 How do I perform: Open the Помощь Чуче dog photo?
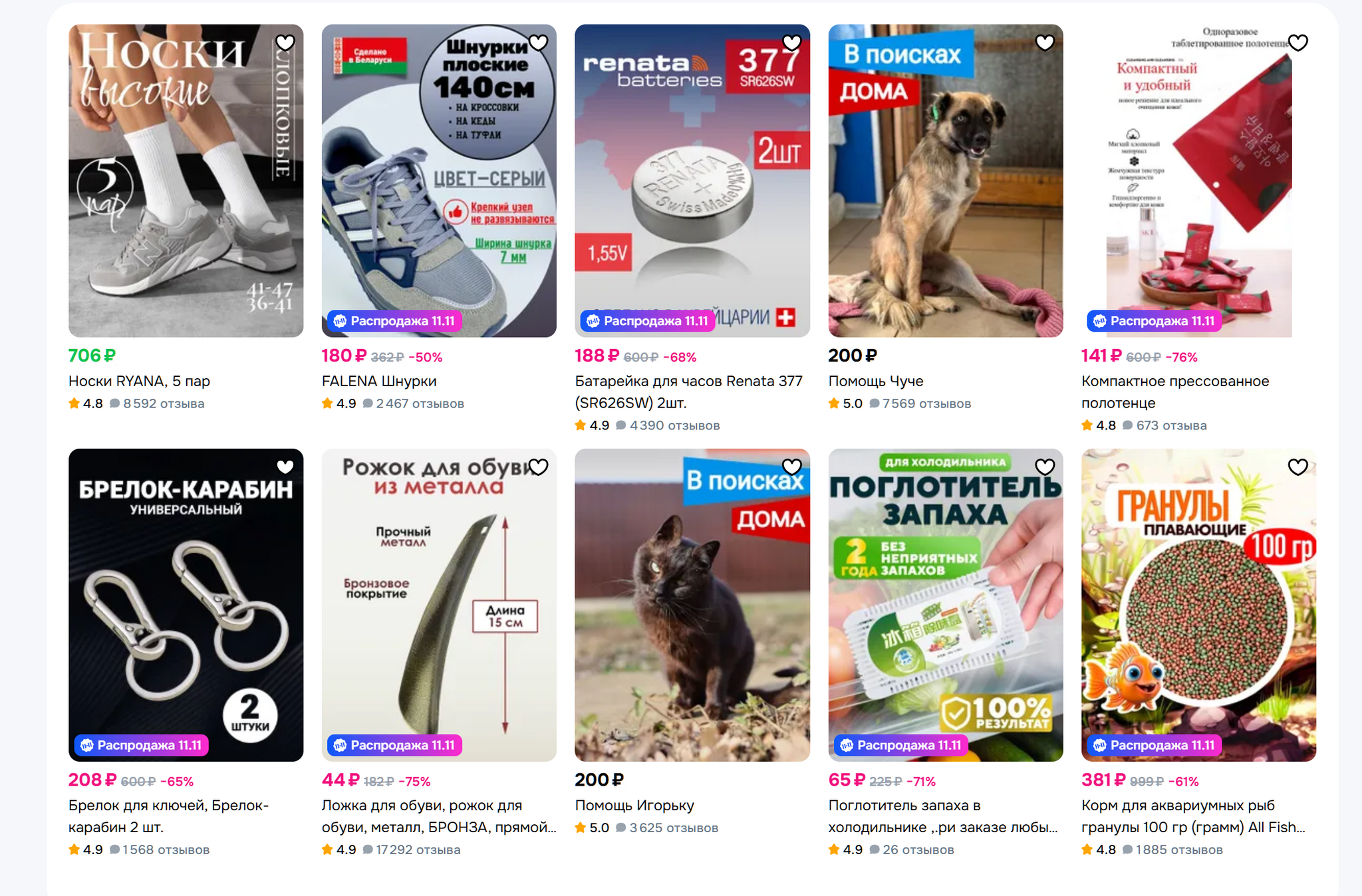(x=946, y=181)
